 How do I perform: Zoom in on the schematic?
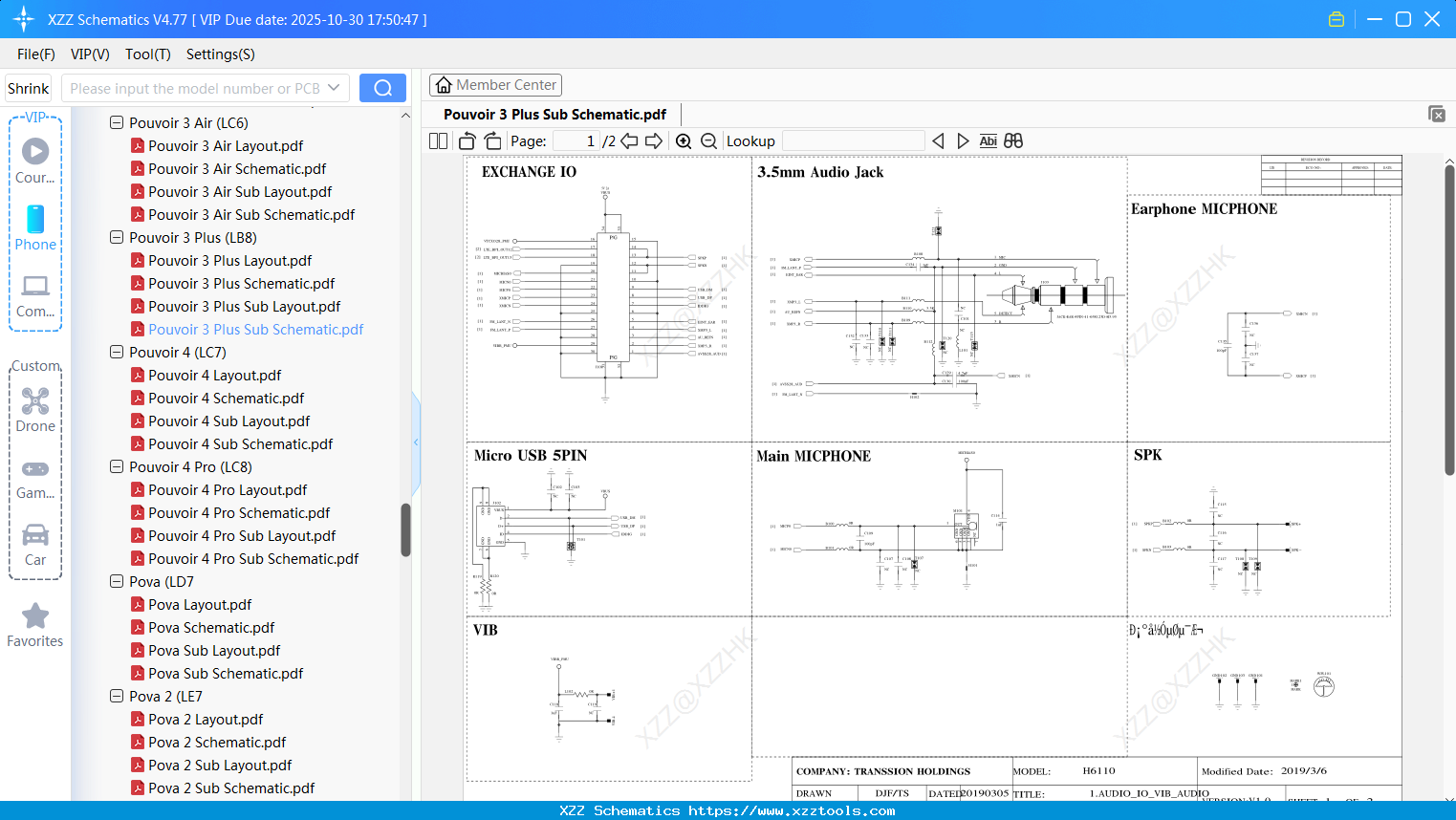684,140
